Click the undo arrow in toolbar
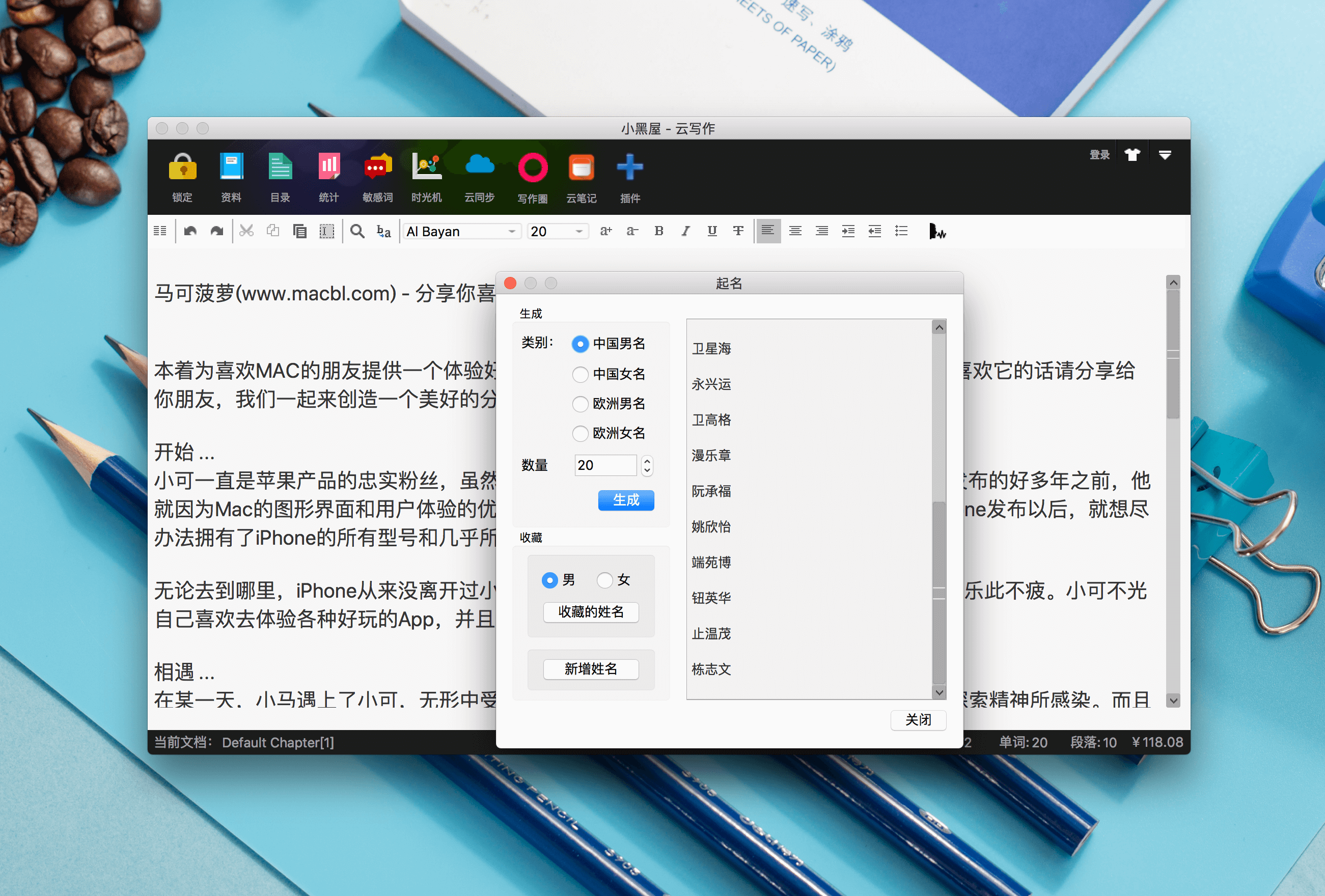The height and width of the screenshot is (896, 1325). (x=190, y=231)
